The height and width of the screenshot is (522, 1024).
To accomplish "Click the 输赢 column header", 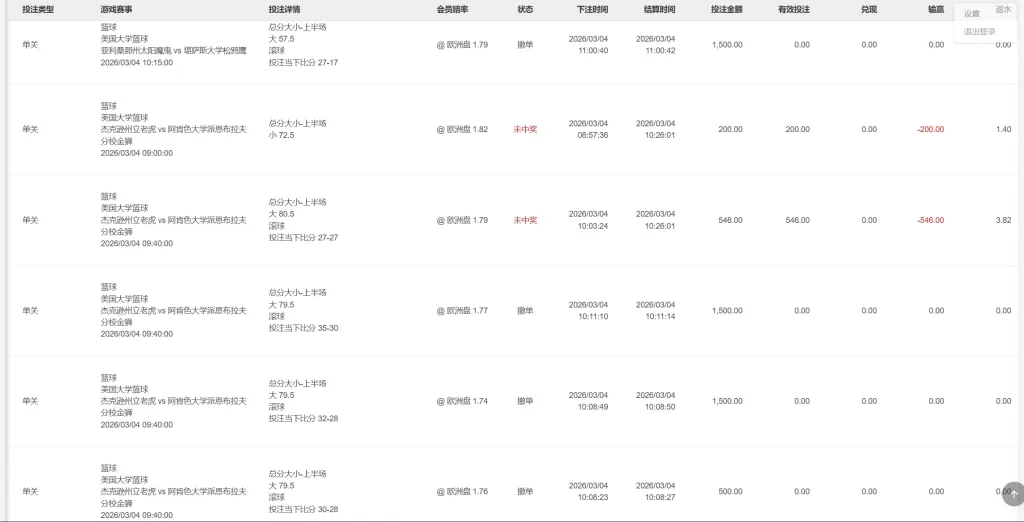I will [935, 9].
